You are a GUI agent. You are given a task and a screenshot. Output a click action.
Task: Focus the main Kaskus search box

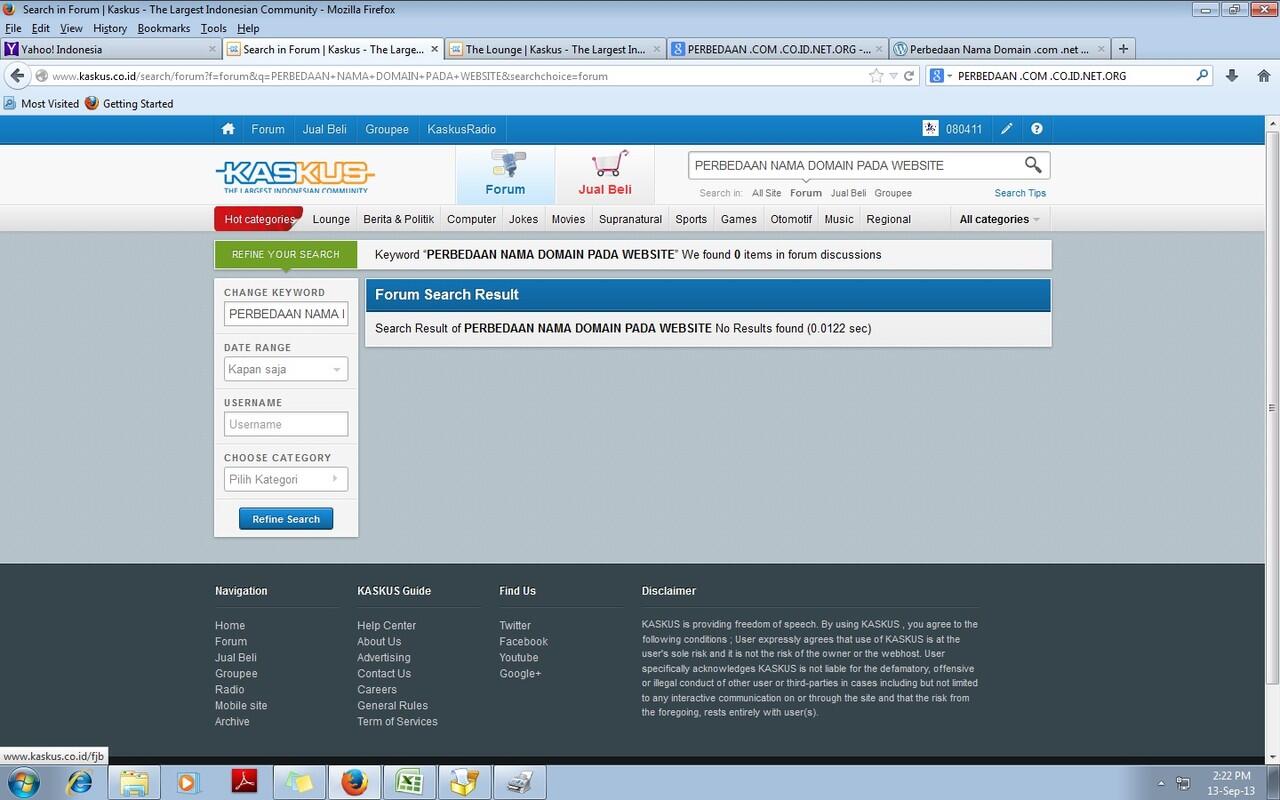click(x=855, y=165)
